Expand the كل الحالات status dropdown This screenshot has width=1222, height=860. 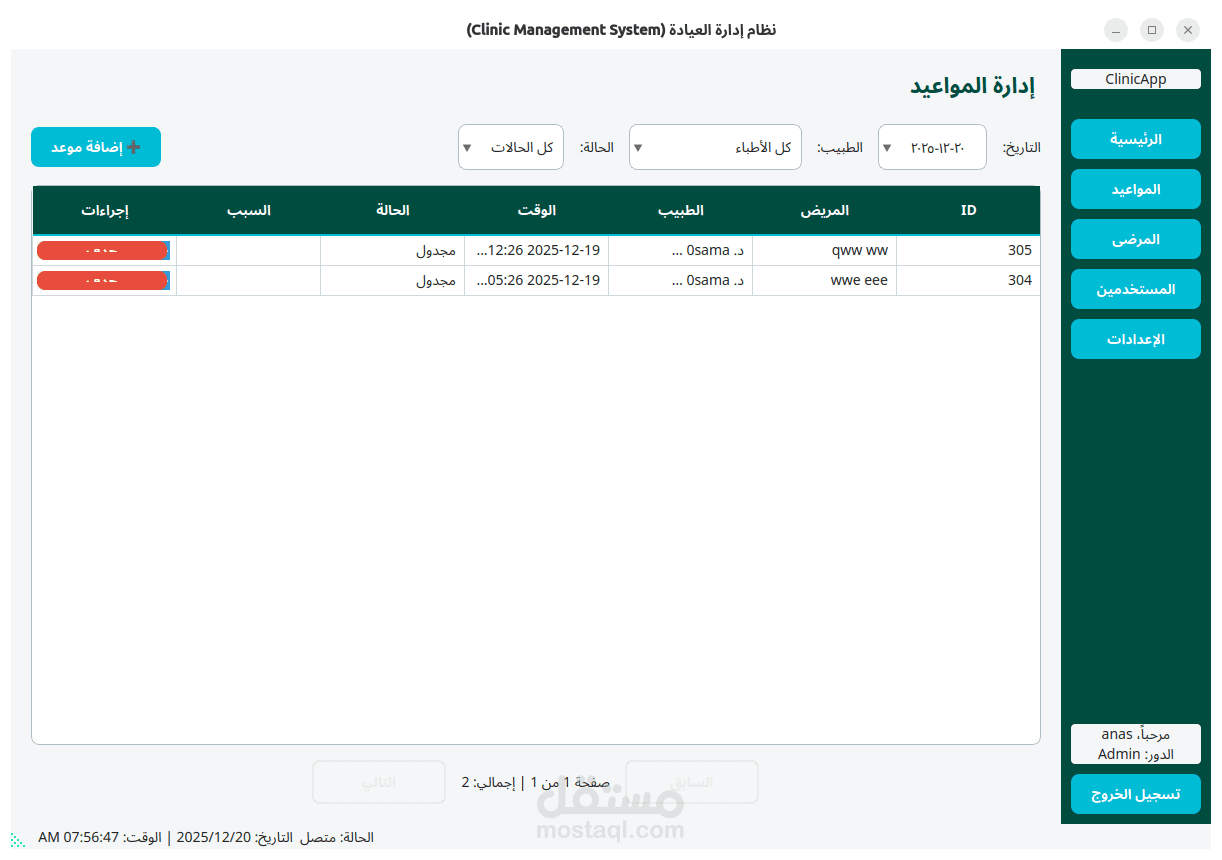[511, 147]
